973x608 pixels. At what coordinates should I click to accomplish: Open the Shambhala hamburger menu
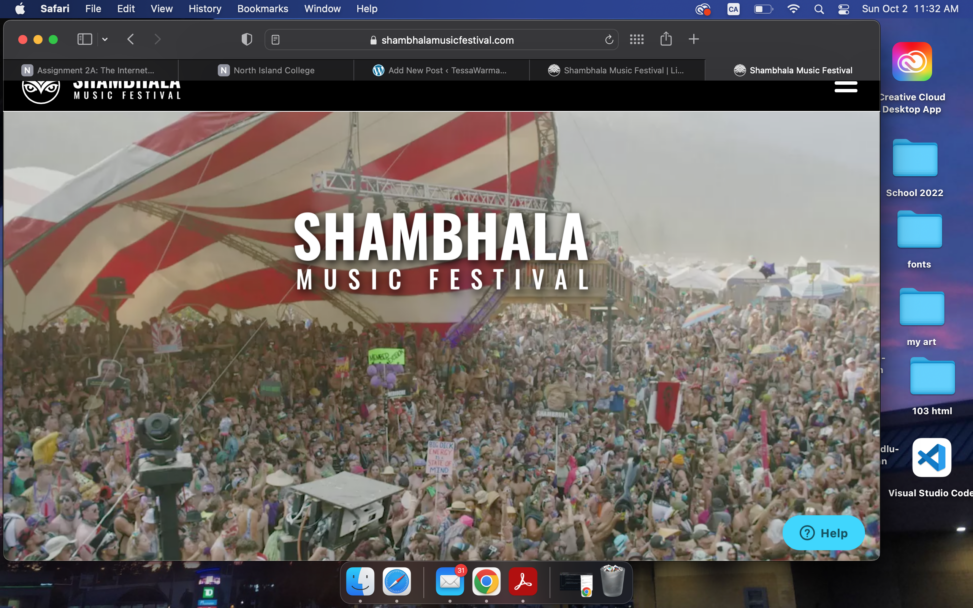(846, 87)
